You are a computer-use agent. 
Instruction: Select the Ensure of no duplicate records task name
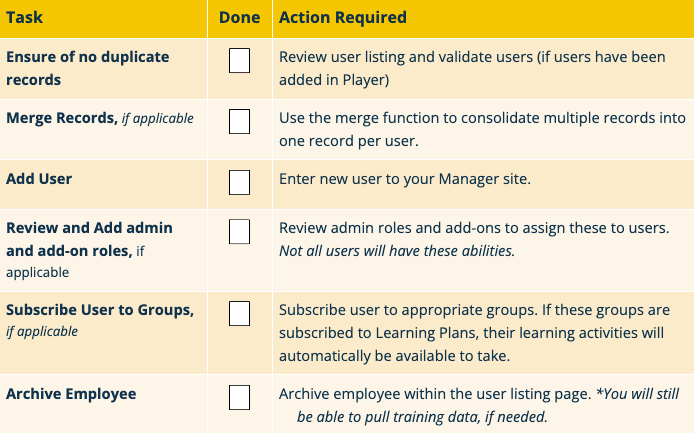pyautogui.click(x=87, y=68)
